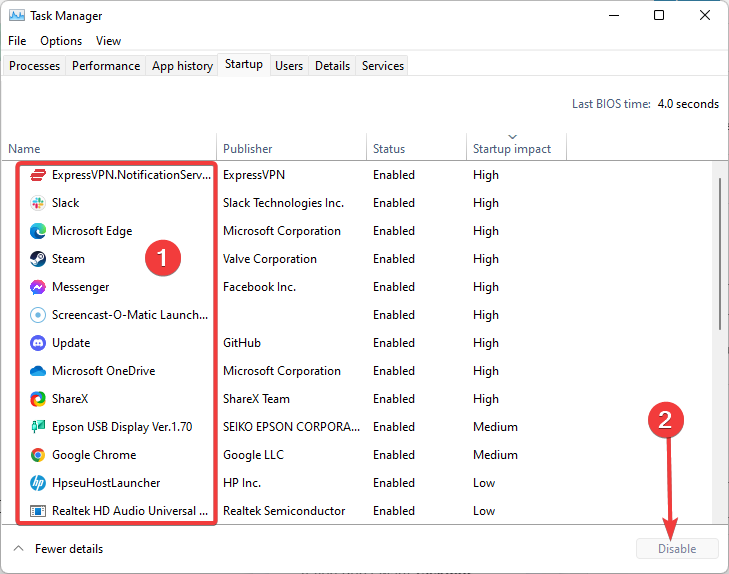
Task: Open the View menu
Action: point(108,41)
